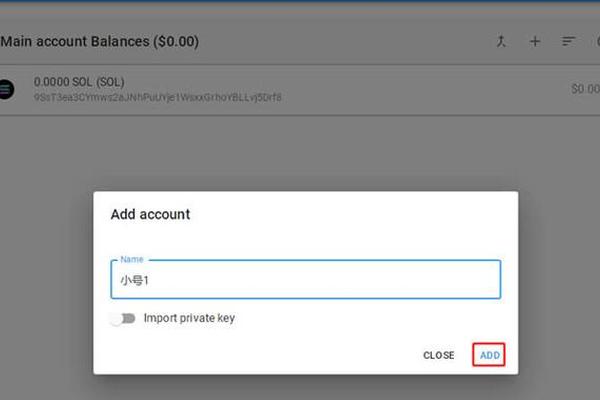
Task: Click the ADD button
Action: (489, 355)
